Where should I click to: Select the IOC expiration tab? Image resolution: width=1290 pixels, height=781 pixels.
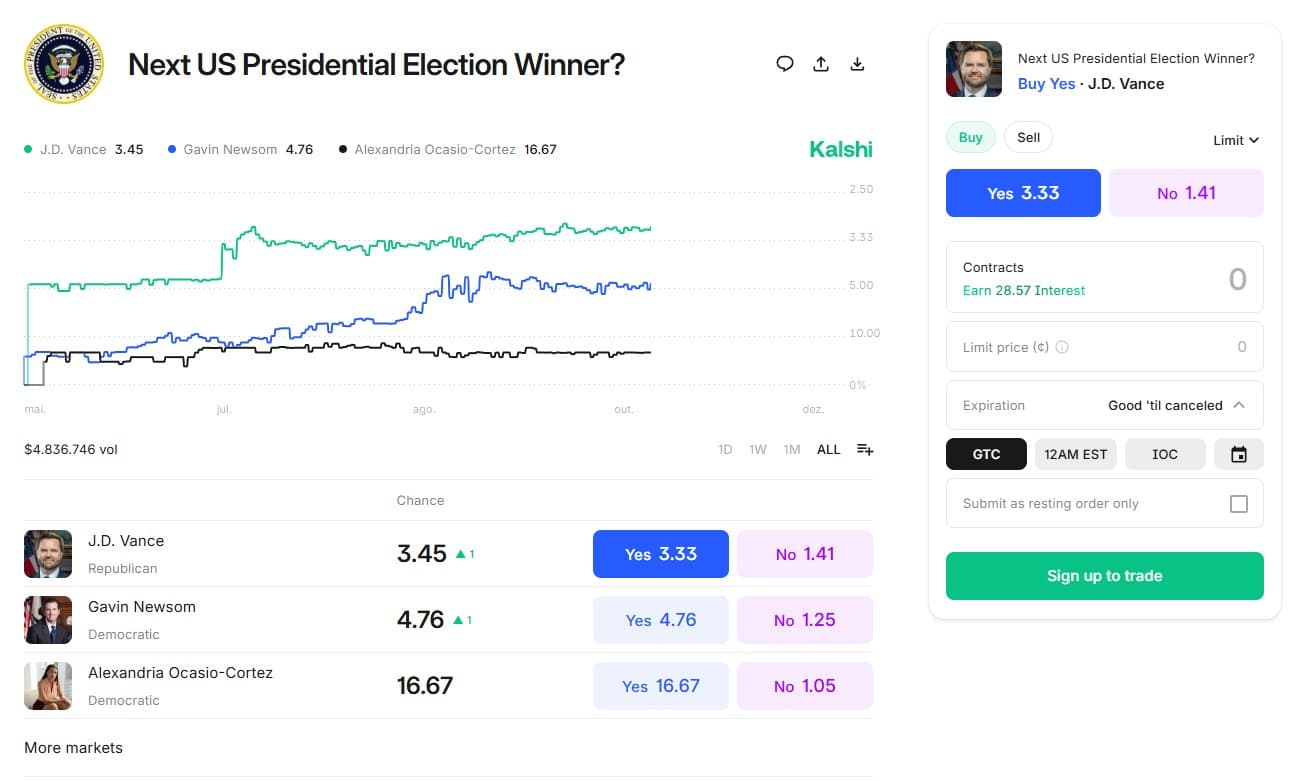pyautogui.click(x=1164, y=453)
